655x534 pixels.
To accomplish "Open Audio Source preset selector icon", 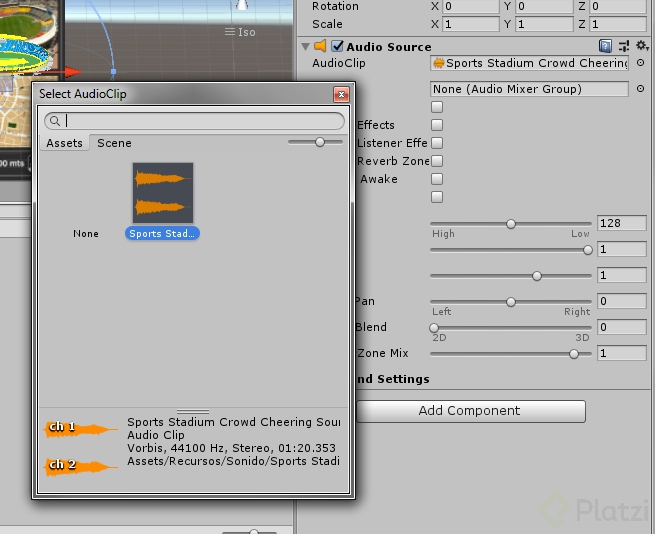I will (624, 46).
